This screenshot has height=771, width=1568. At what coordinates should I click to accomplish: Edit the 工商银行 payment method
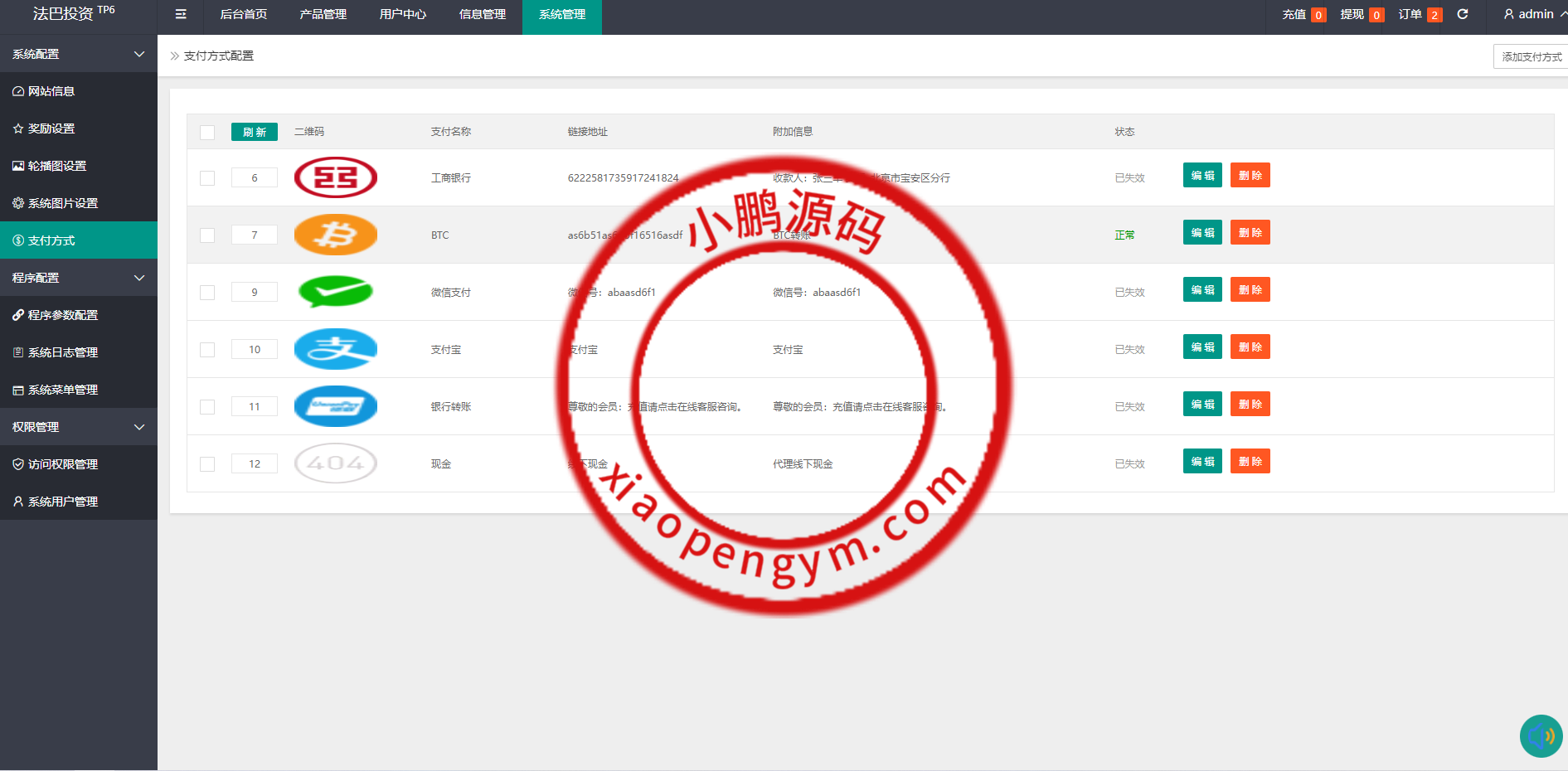click(x=1202, y=175)
